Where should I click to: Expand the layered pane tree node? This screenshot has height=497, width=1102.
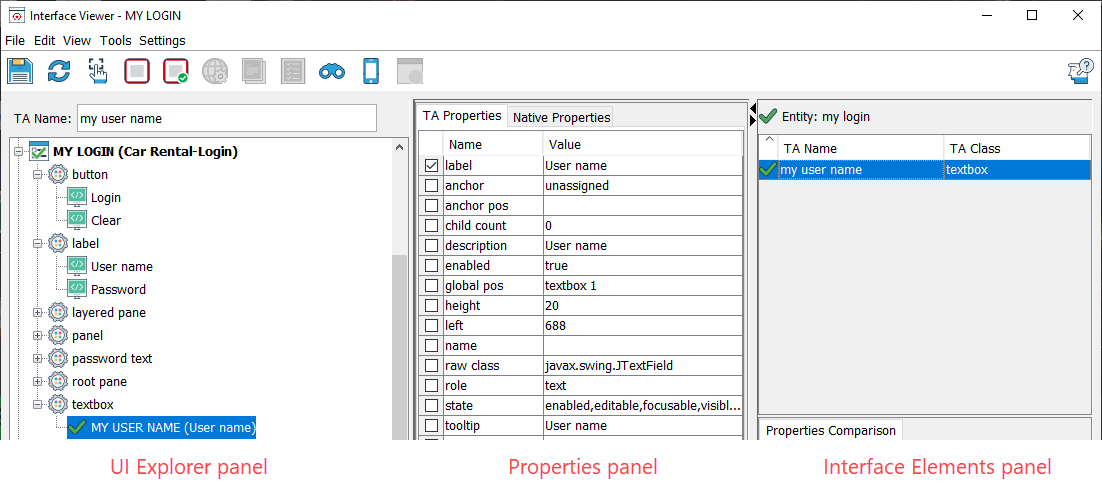tap(38, 312)
